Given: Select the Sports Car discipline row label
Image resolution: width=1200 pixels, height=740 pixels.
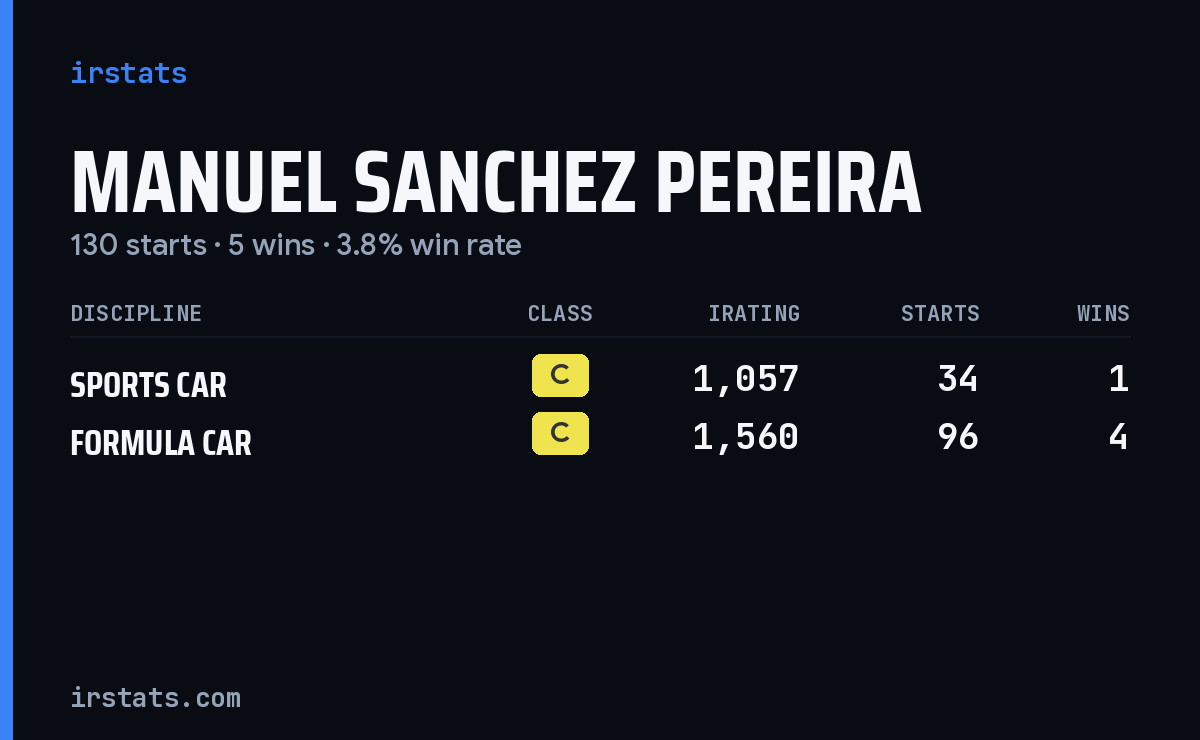Looking at the screenshot, I should coord(148,385).
